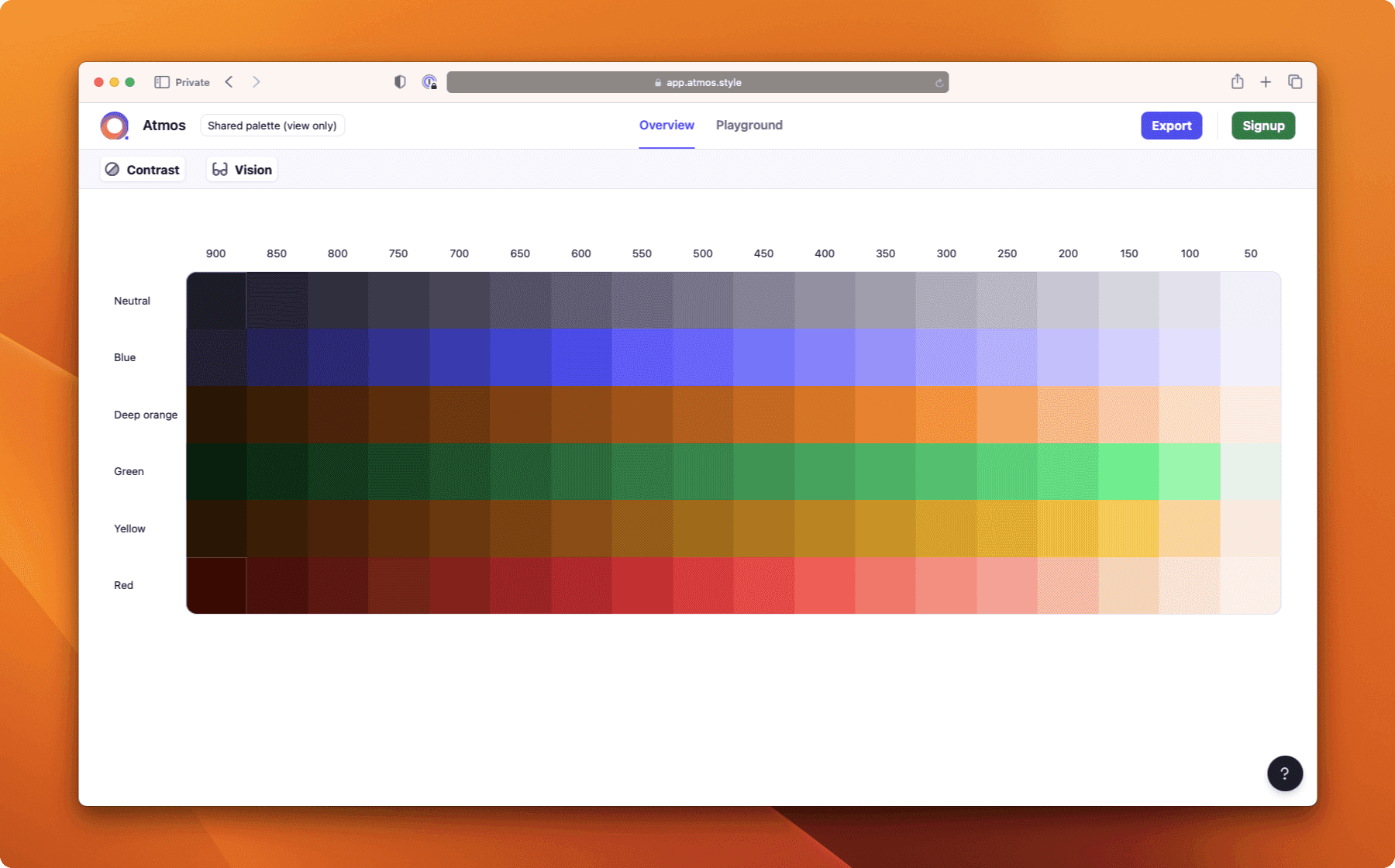Click the shield privacy icon
Viewport: 1395px width, 868px height.
(400, 81)
